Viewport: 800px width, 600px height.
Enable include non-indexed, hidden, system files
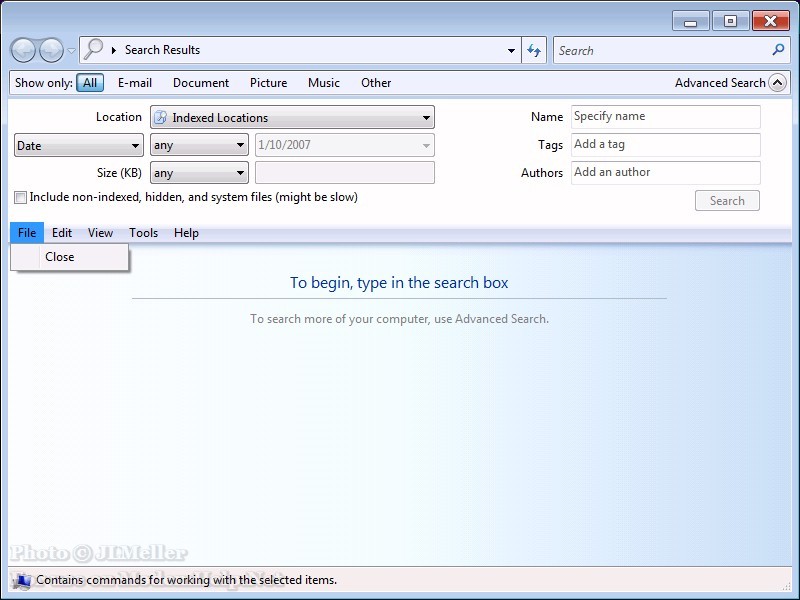coord(21,198)
